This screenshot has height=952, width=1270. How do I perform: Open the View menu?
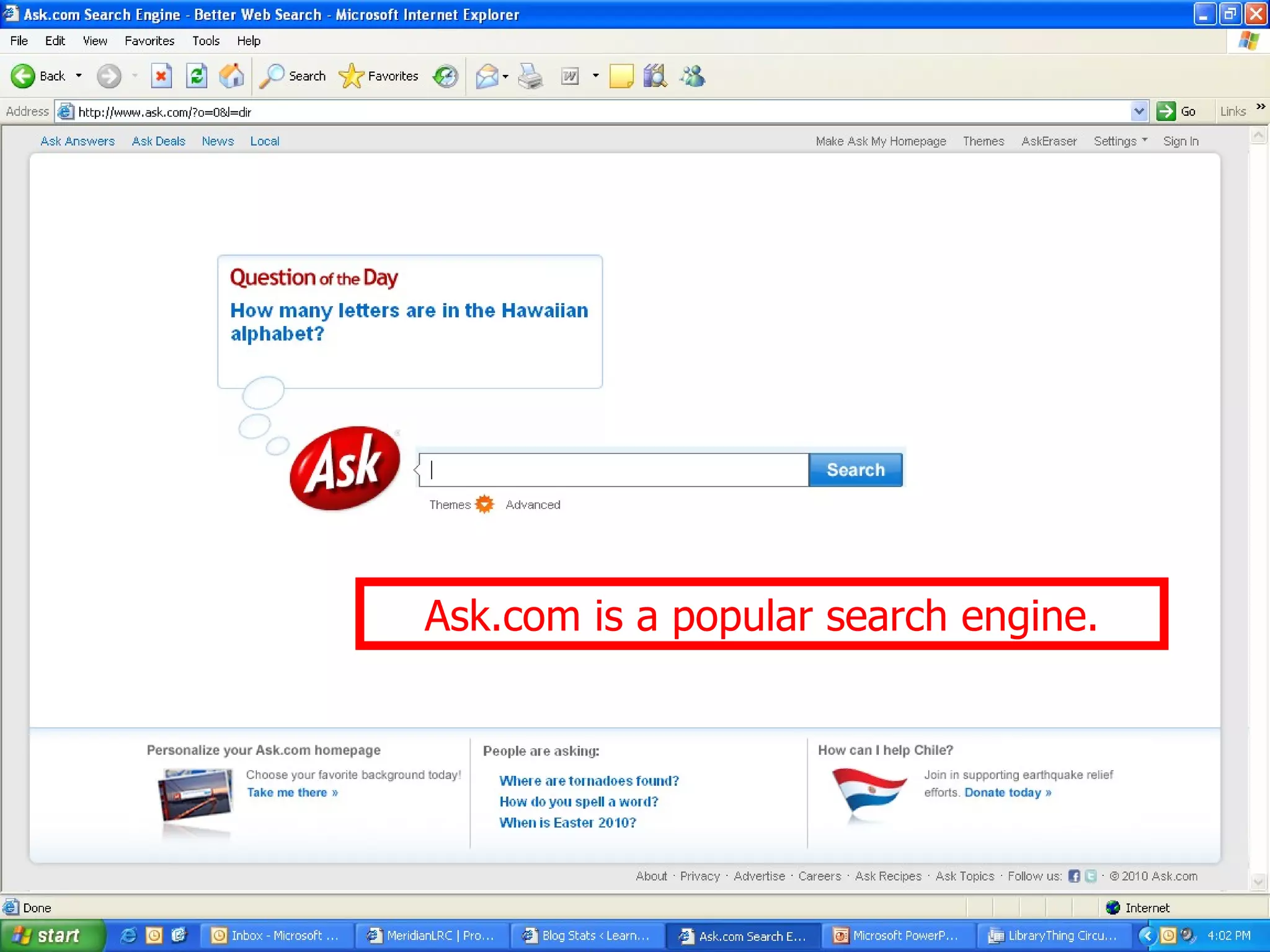95,41
